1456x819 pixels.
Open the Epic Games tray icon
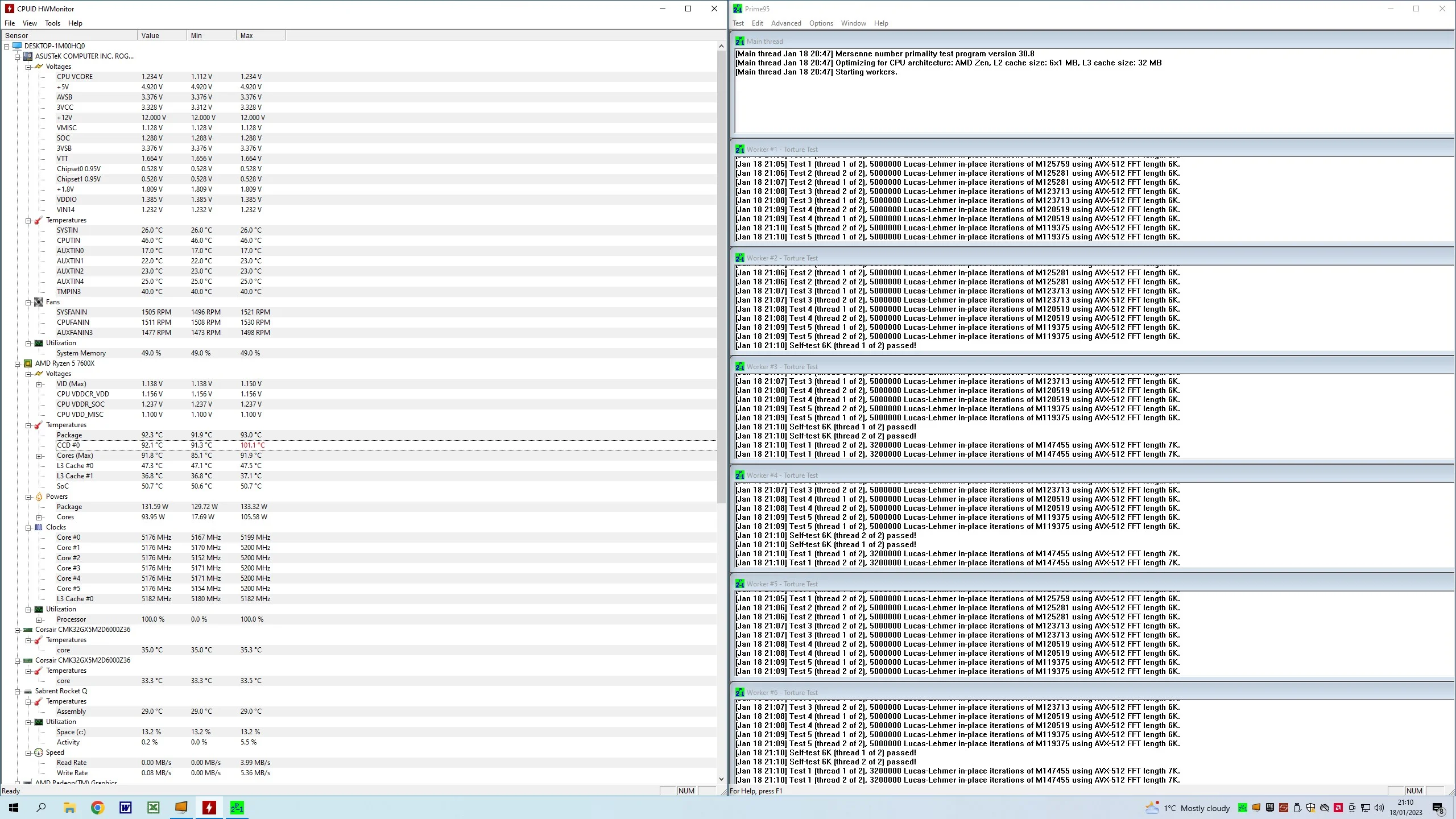click(x=1270, y=808)
